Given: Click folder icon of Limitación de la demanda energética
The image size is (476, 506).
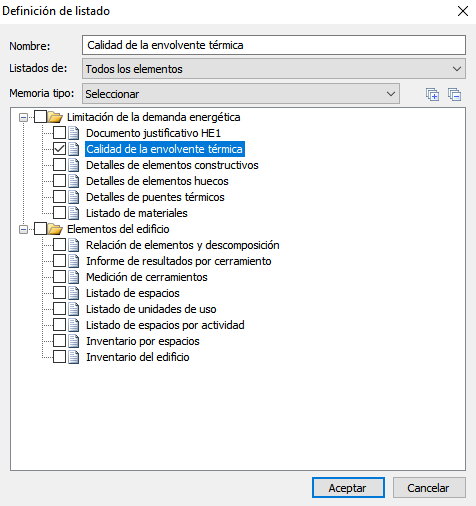Looking at the screenshot, I should [55, 117].
